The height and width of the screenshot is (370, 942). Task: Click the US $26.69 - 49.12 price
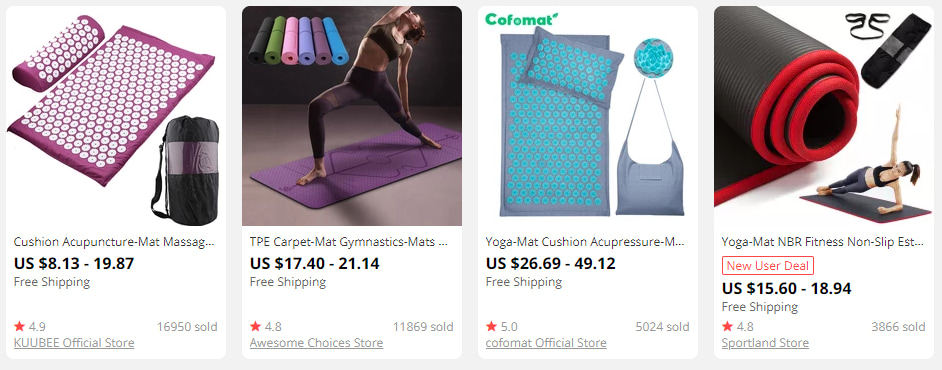tap(550, 264)
